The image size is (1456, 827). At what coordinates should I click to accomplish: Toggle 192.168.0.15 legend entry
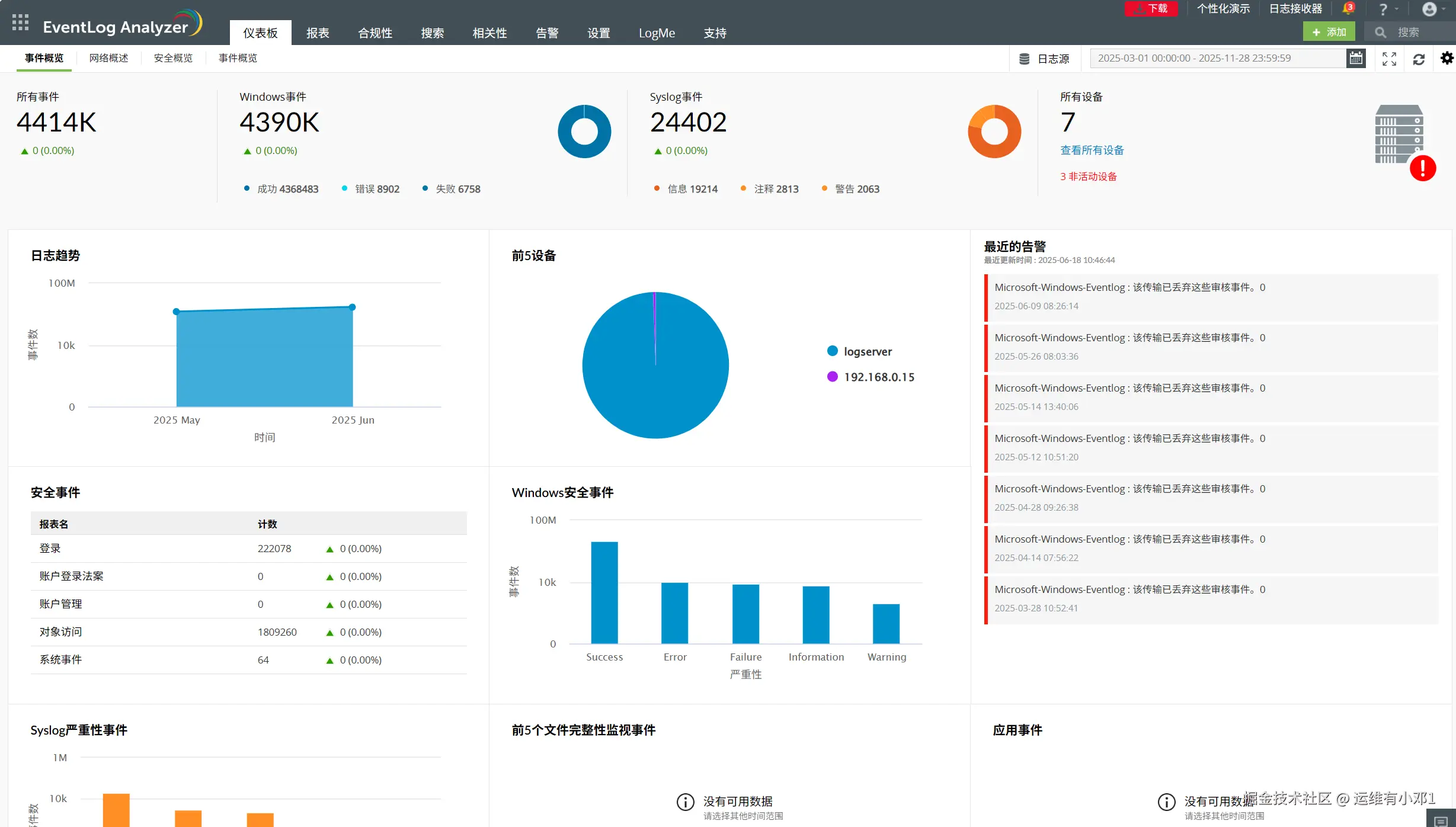tap(879, 377)
